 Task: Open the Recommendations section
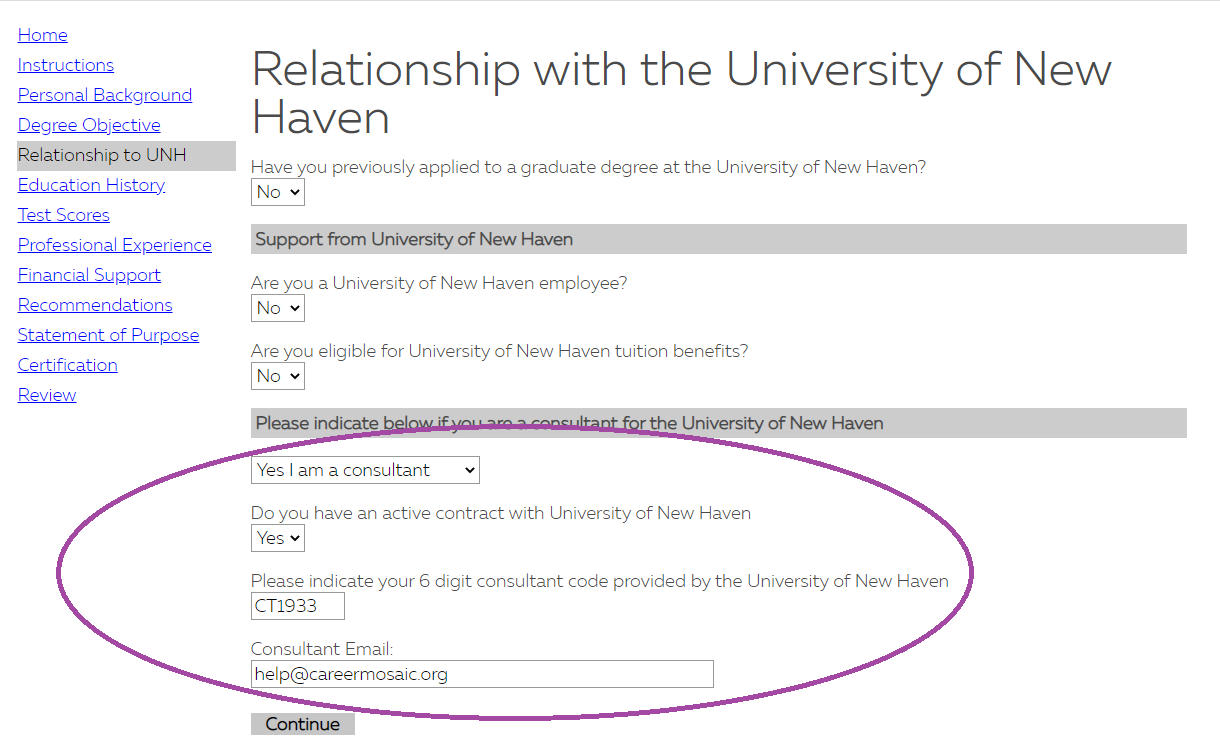coord(95,305)
